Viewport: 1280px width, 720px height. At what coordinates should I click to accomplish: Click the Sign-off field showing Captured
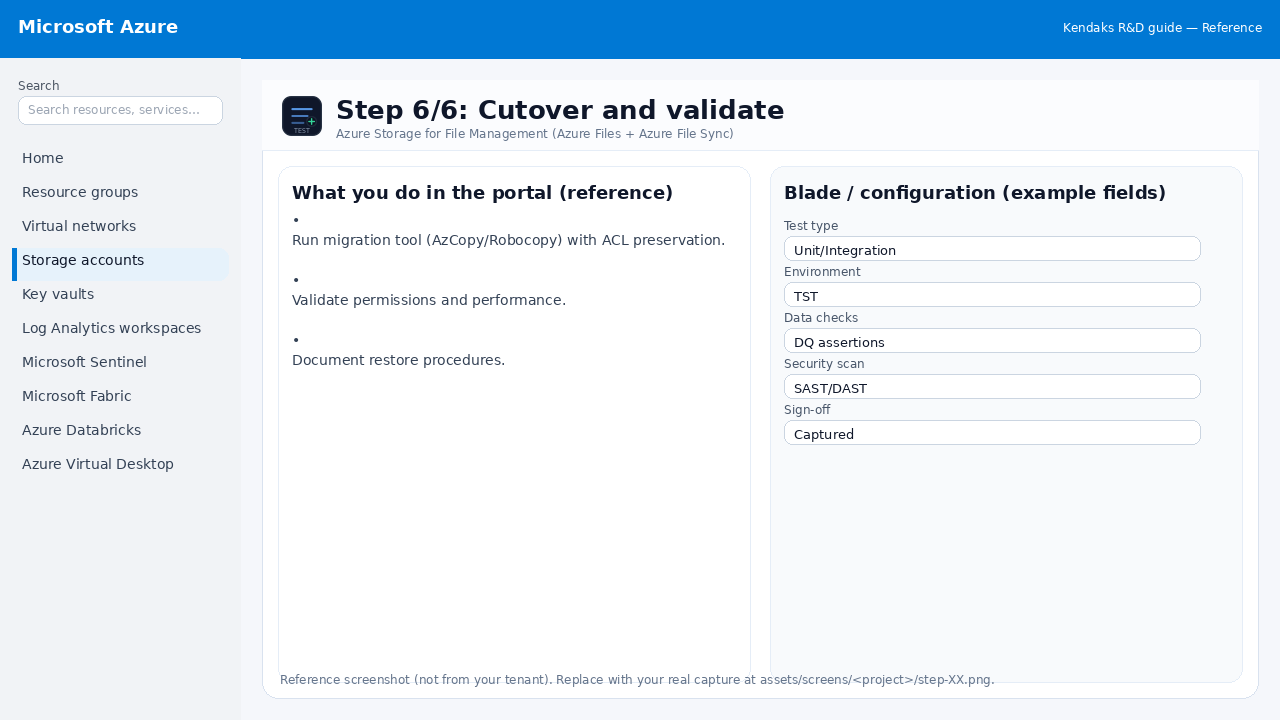click(x=992, y=432)
